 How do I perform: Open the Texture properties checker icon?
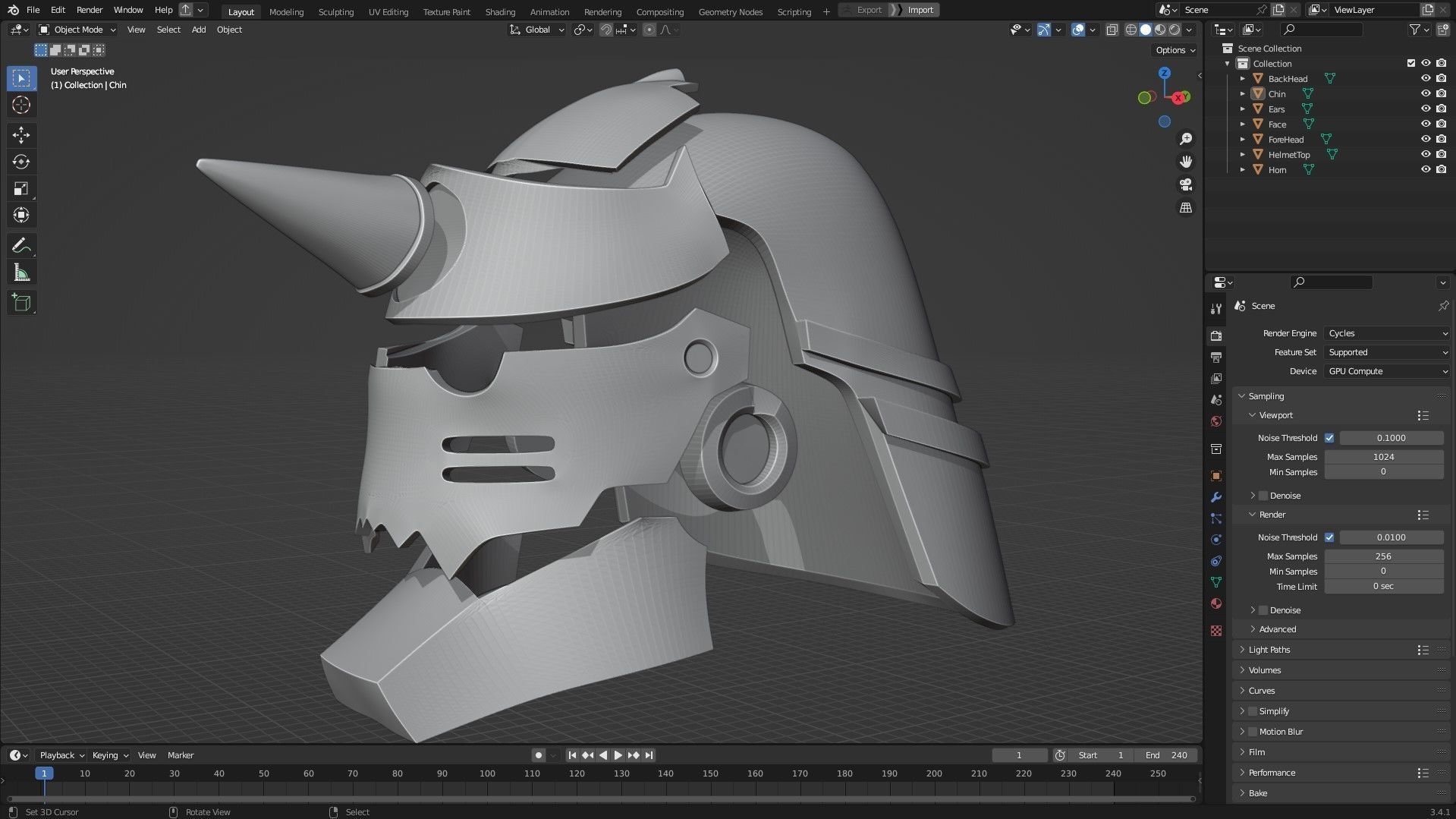point(1216,631)
